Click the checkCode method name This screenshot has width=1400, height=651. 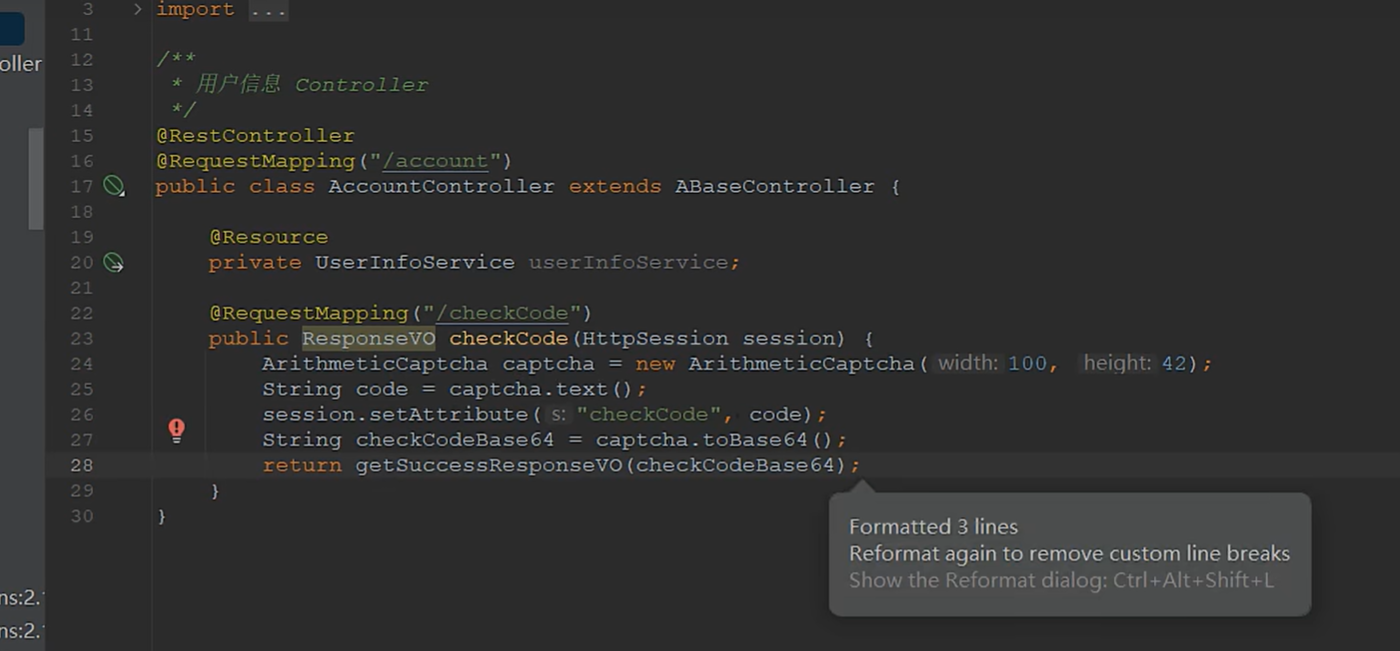point(508,339)
